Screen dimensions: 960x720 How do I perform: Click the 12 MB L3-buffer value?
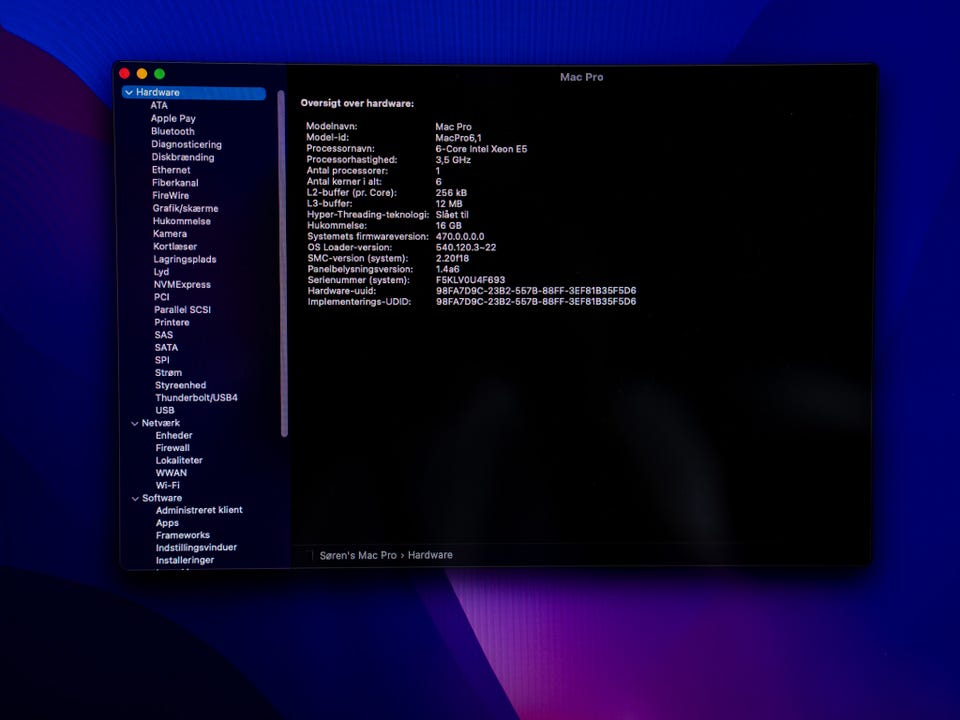click(x=449, y=204)
